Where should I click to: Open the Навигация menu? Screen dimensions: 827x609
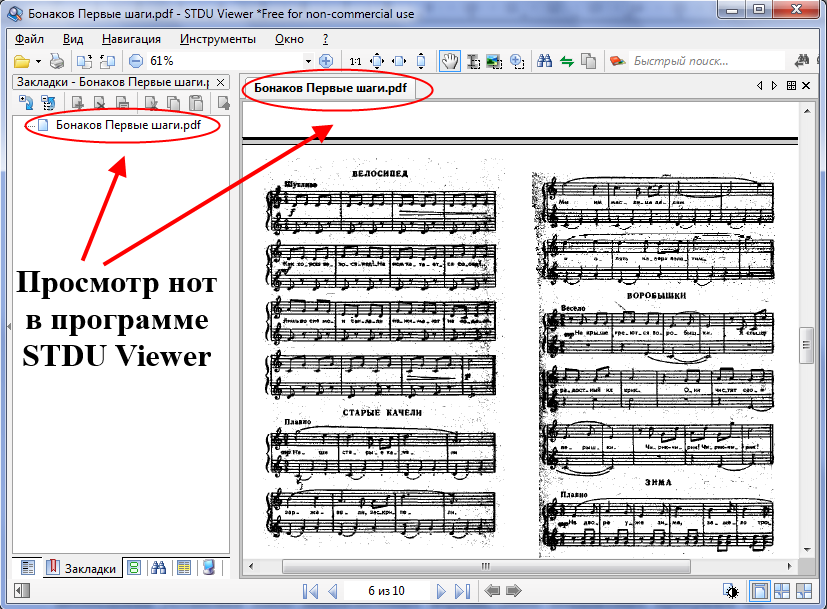[x=131, y=39]
